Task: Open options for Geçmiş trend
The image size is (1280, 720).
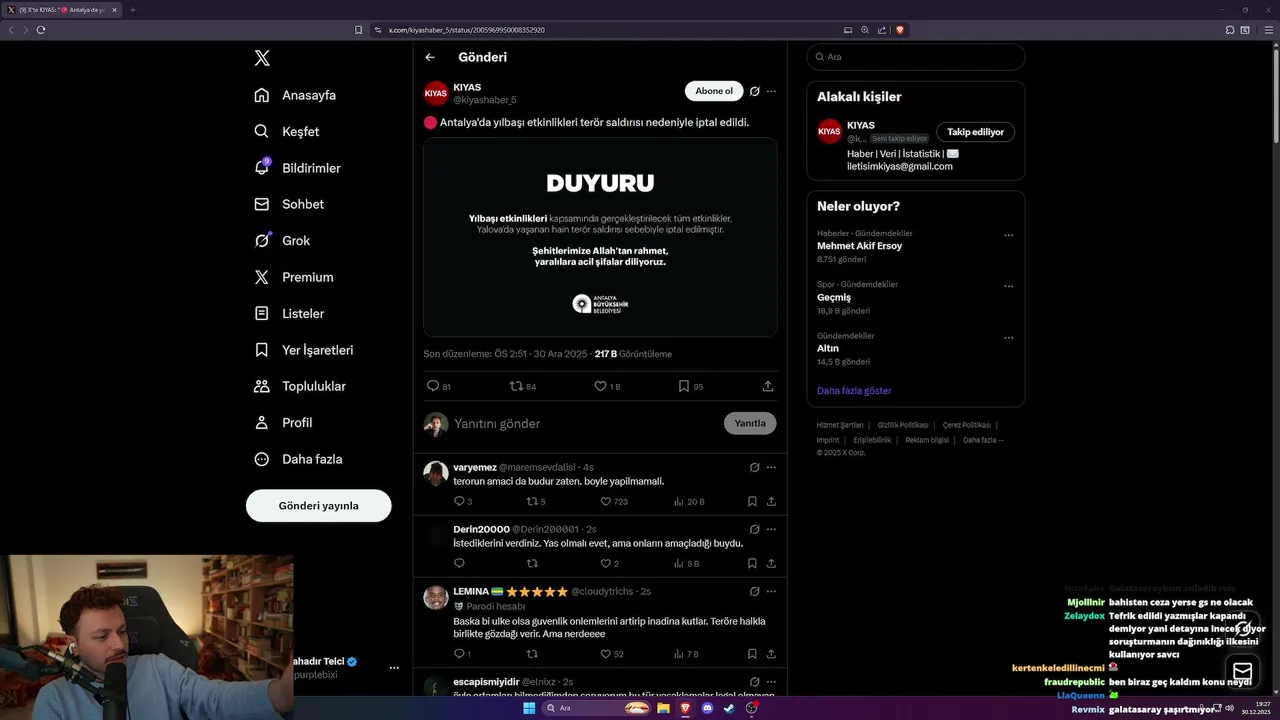Action: 1008,287
